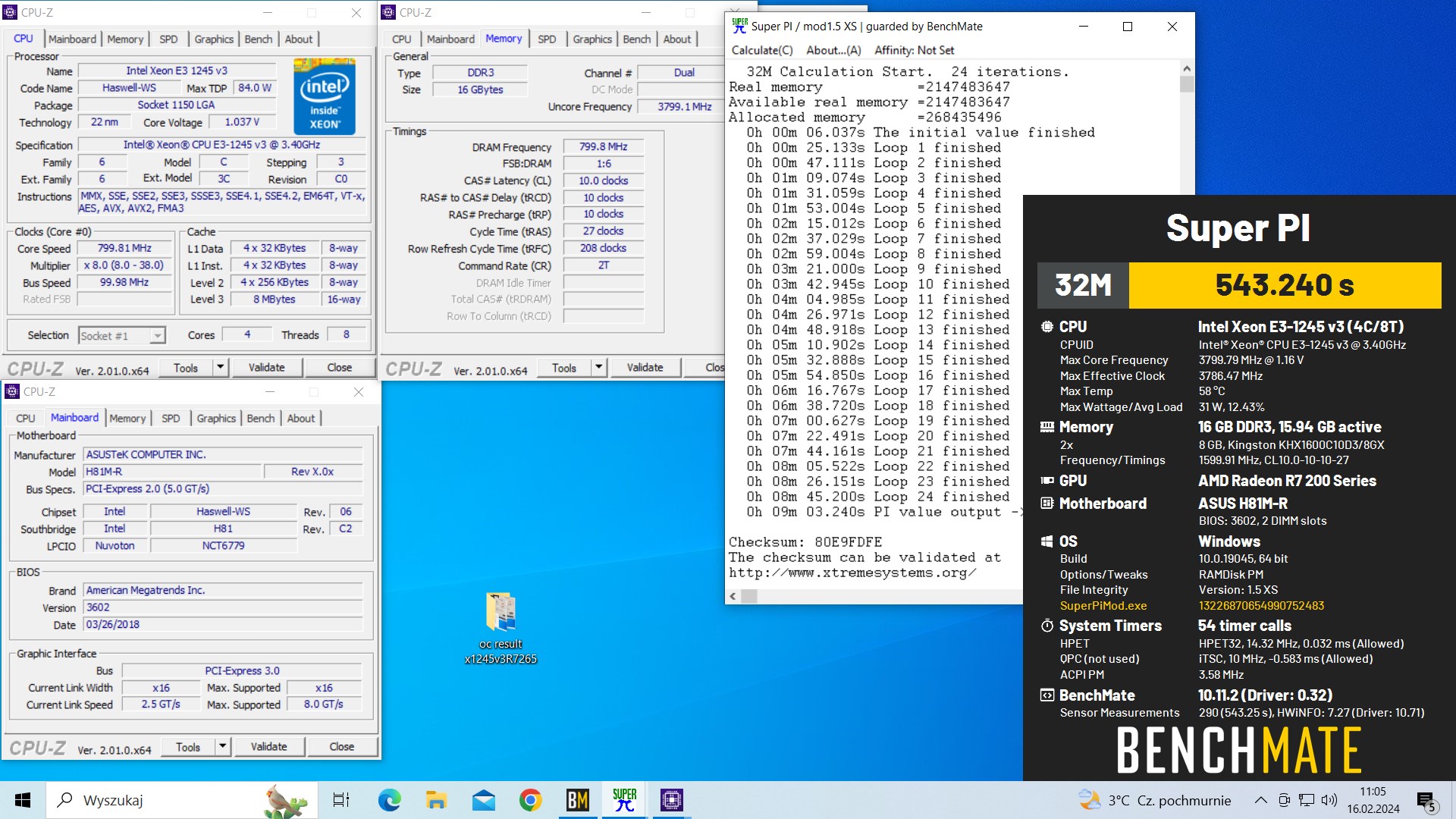Click the xtremesystems.org URL in Super PI

click(x=852, y=573)
